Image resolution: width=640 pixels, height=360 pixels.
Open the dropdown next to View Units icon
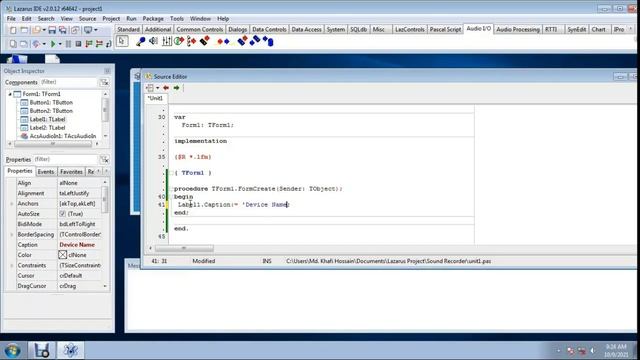tap(96, 30)
